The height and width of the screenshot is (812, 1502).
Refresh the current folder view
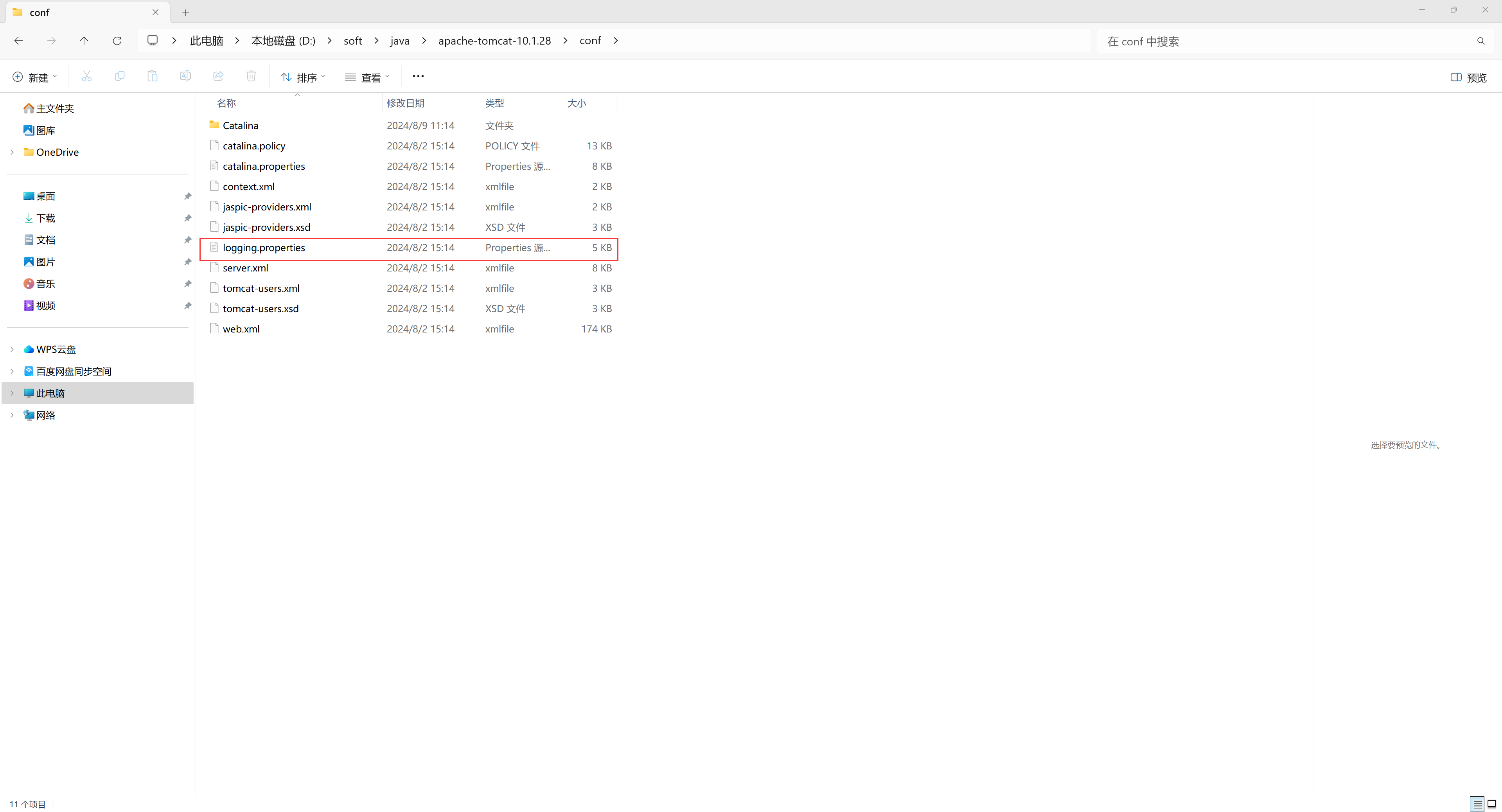[117, 41]
